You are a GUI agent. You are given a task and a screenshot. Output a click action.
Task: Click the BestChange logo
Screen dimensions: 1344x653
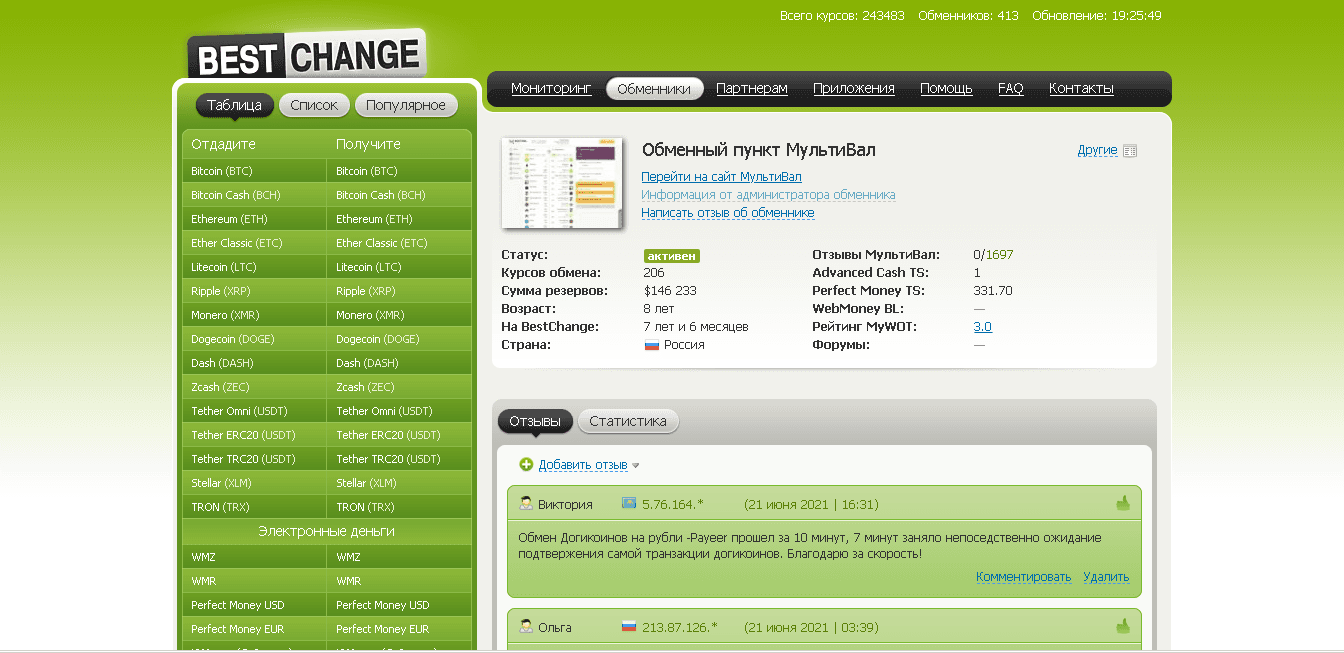pyautogui.click(x=306, y=56)
